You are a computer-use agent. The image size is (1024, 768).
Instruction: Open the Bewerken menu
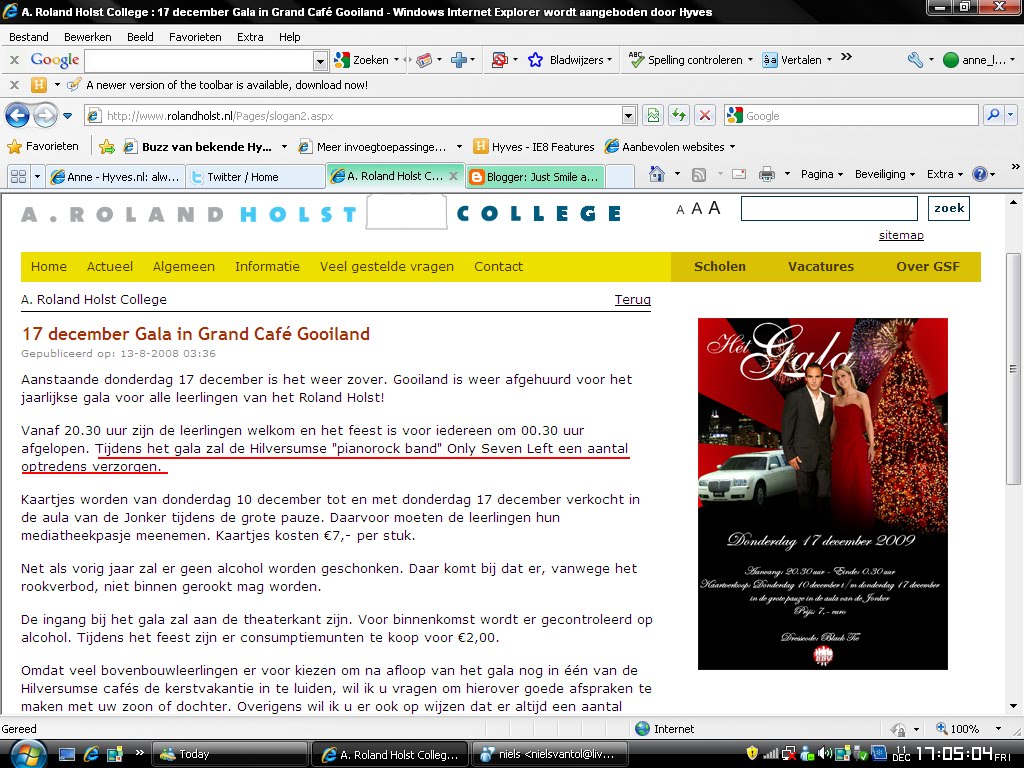point(88,37)
